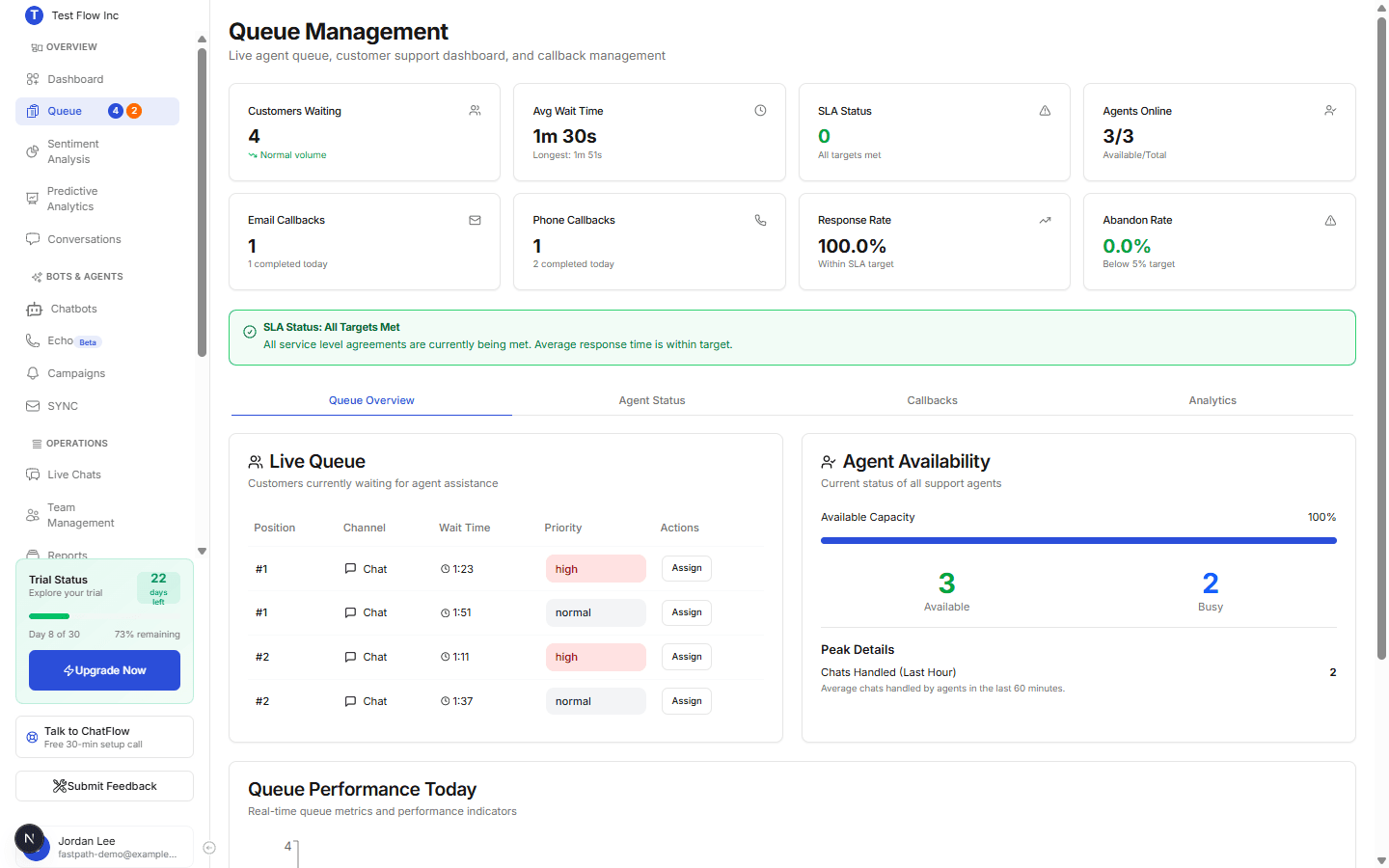Click the Email Callbacks envelope icon
This screenshot has height=868, width=1389.
tap(475, 220)
